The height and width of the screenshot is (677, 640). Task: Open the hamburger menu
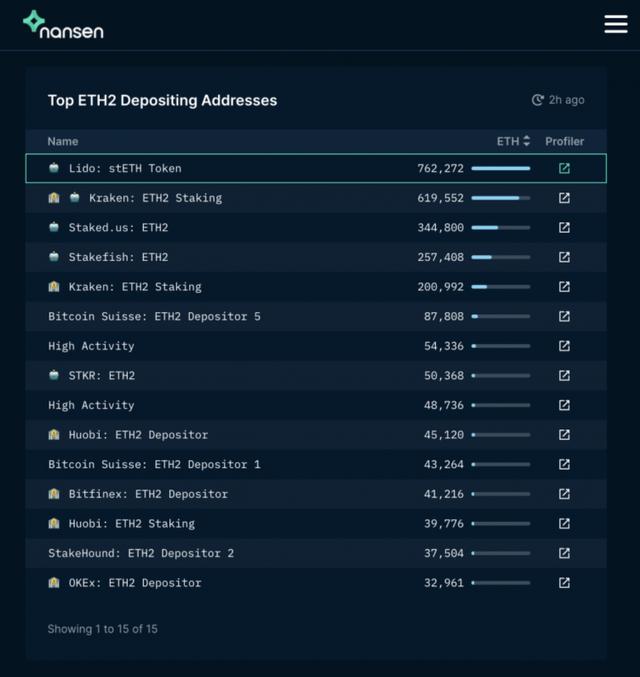(x=616, y=24)
